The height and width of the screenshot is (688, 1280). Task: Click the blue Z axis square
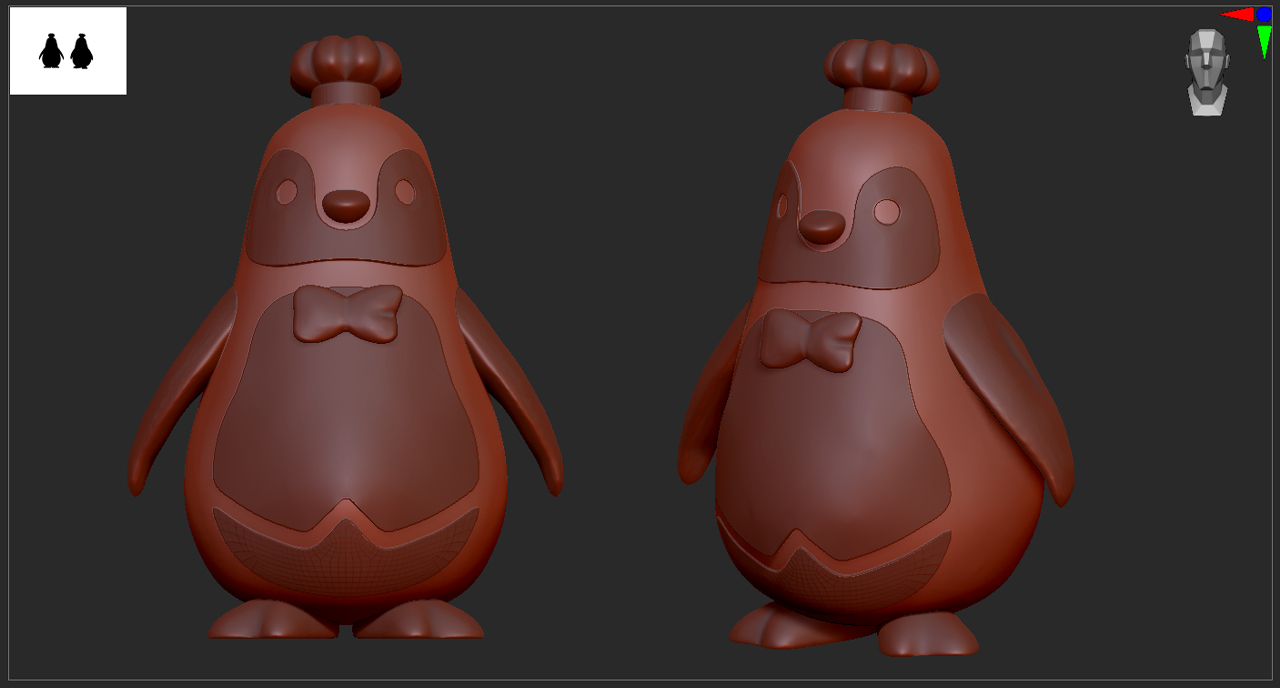click(1264, 14)
